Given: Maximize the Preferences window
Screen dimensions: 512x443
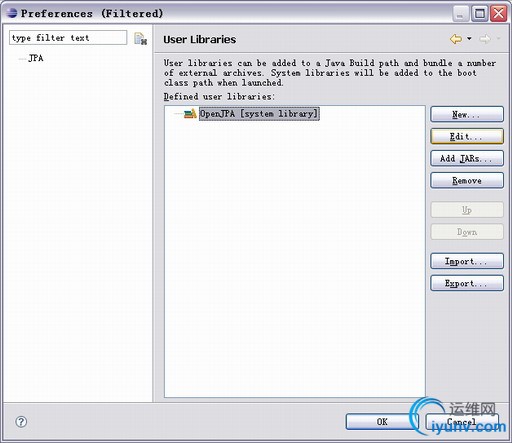Looking at the screenshot, I should pyautogui.click(x=480, y=14).
